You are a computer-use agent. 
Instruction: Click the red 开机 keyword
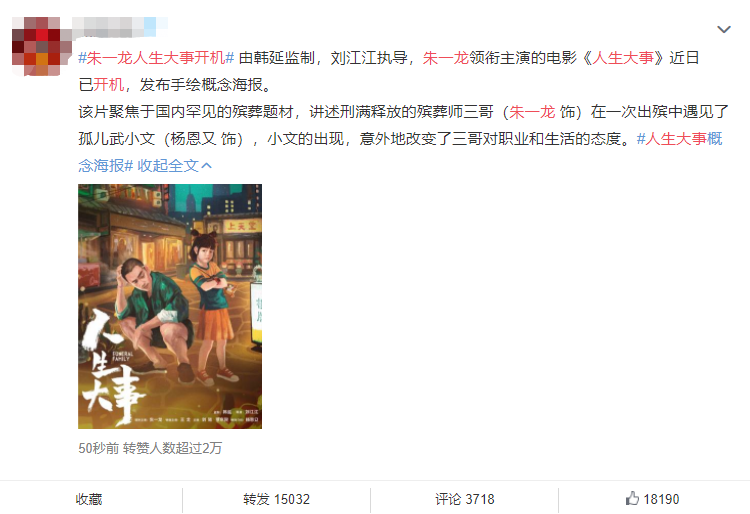tap(109, 85)
